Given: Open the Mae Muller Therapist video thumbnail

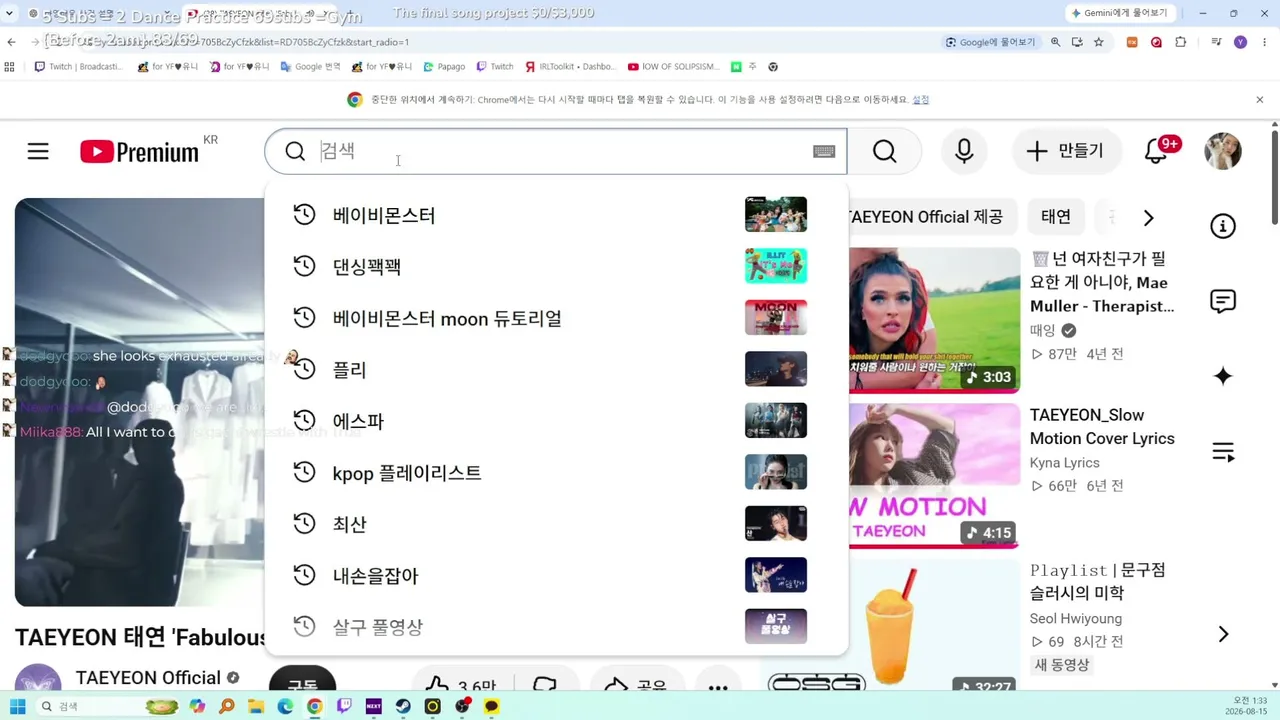Looking at the screenshot, I should click(x=934, y=320).
